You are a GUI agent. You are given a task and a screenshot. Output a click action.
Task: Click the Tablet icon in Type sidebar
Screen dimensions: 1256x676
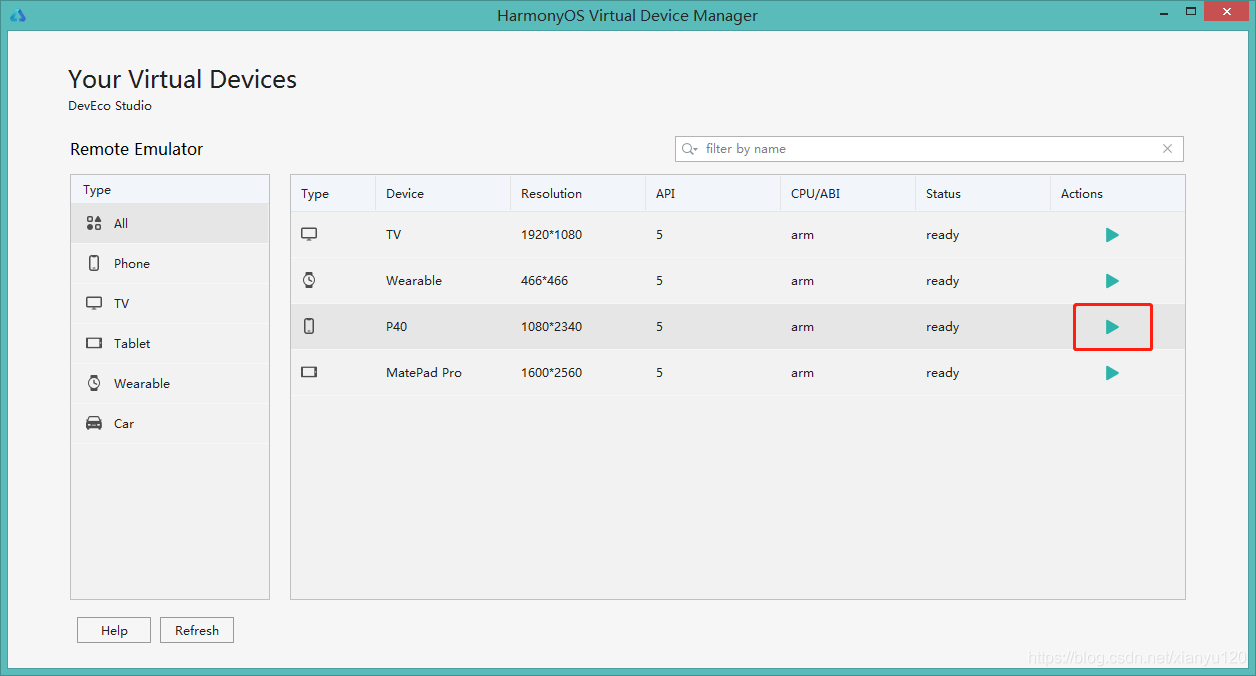click(94, 343)
